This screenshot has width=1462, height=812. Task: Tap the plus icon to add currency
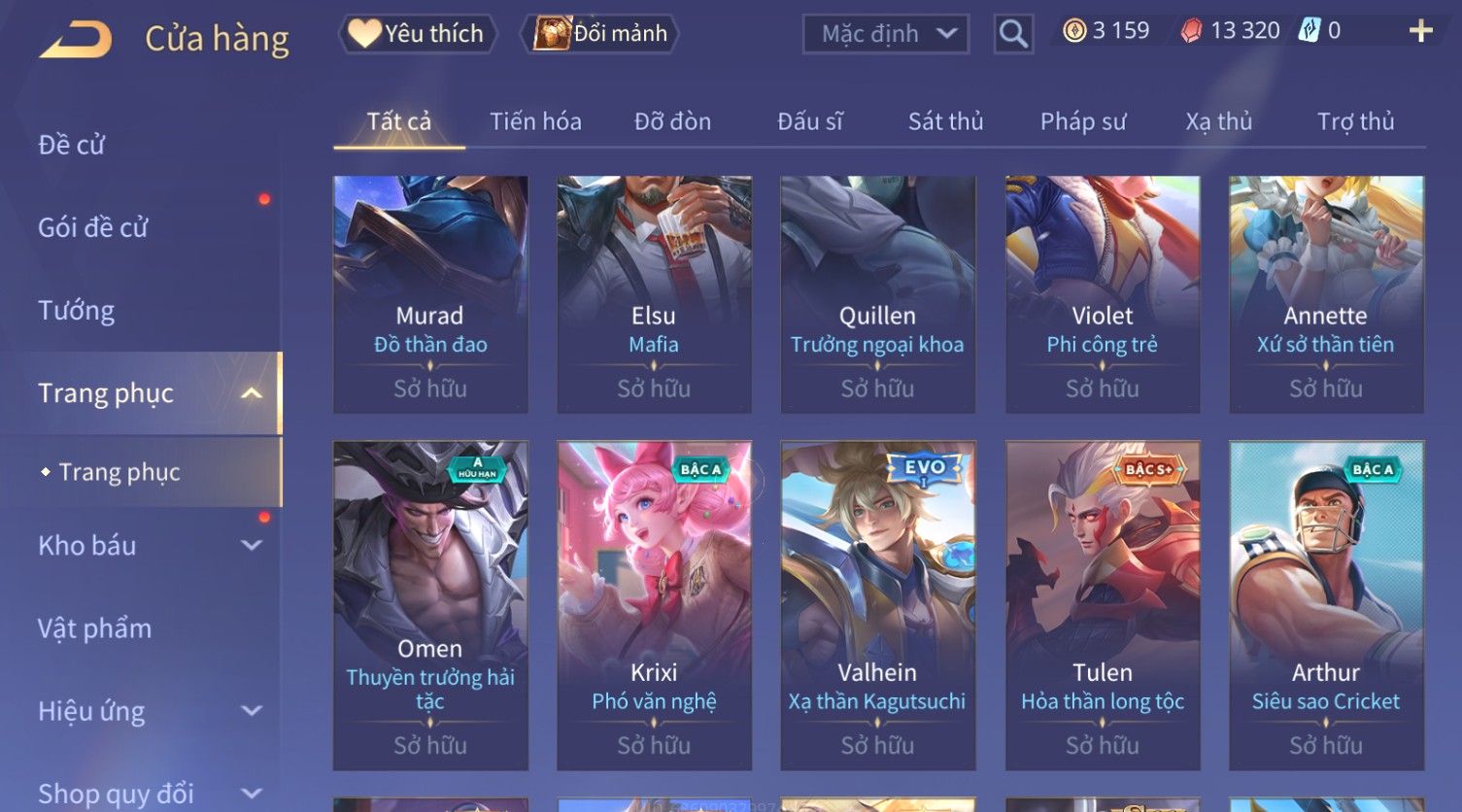tap(1420, 31)
